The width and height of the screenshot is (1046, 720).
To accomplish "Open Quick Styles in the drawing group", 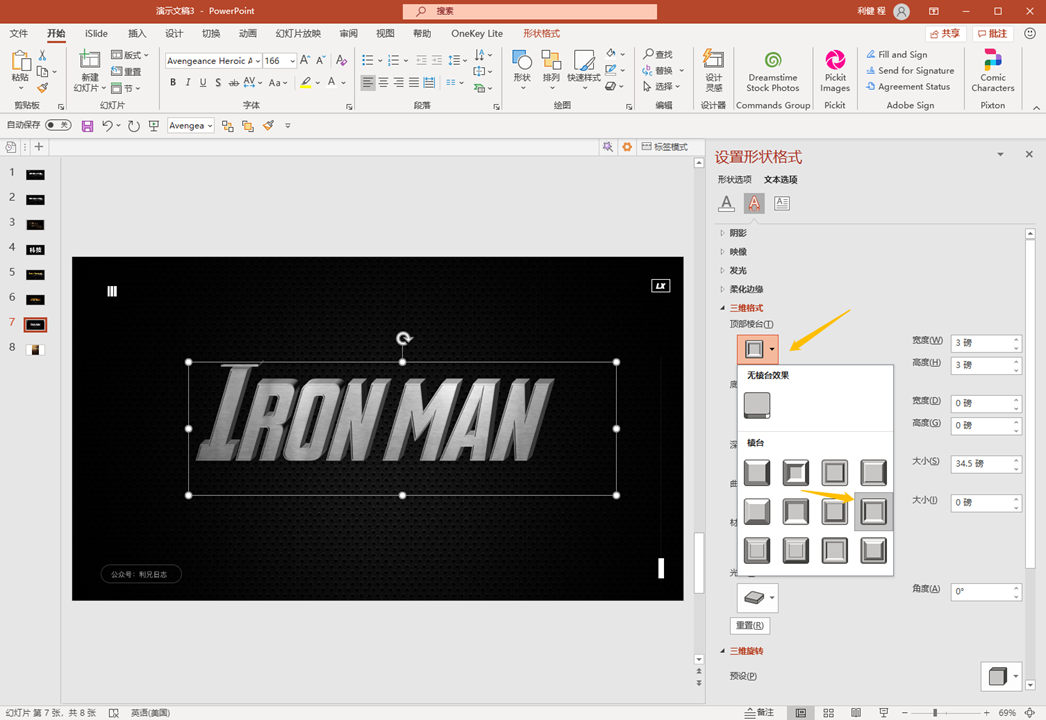I will point(584,67).
